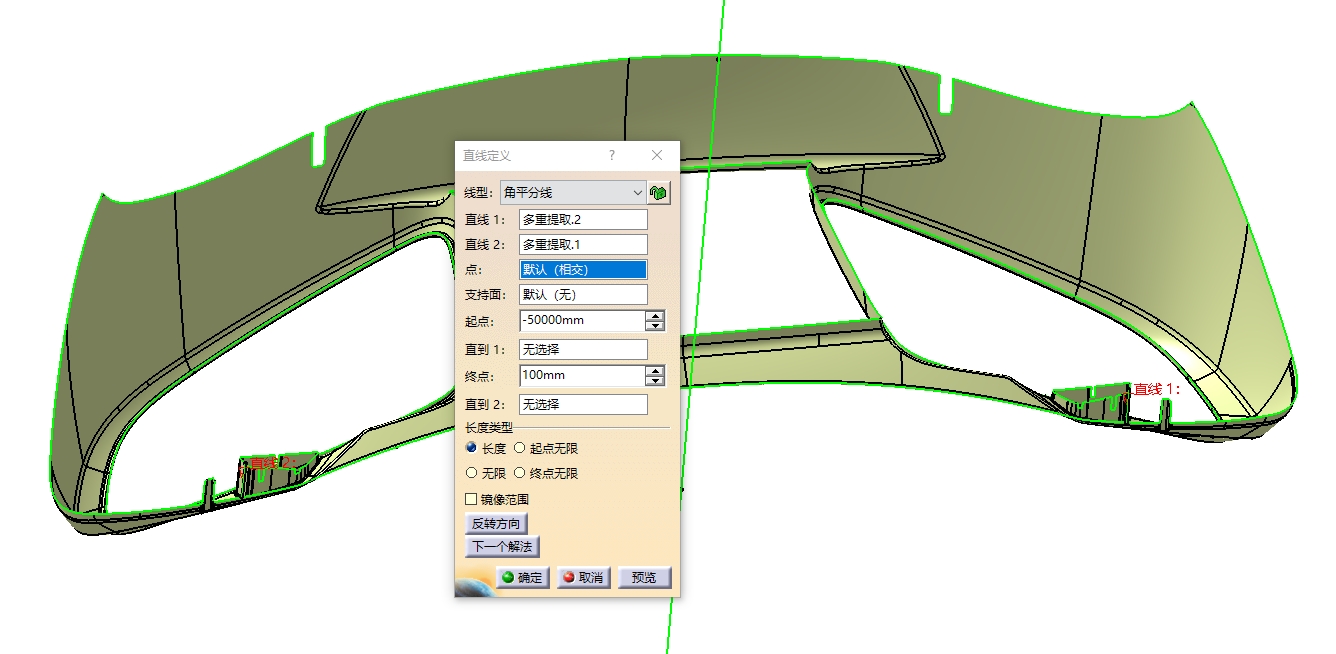Decrease 终点 value with down stepper arrow
1336x654 pixels.
coord(655,381)
